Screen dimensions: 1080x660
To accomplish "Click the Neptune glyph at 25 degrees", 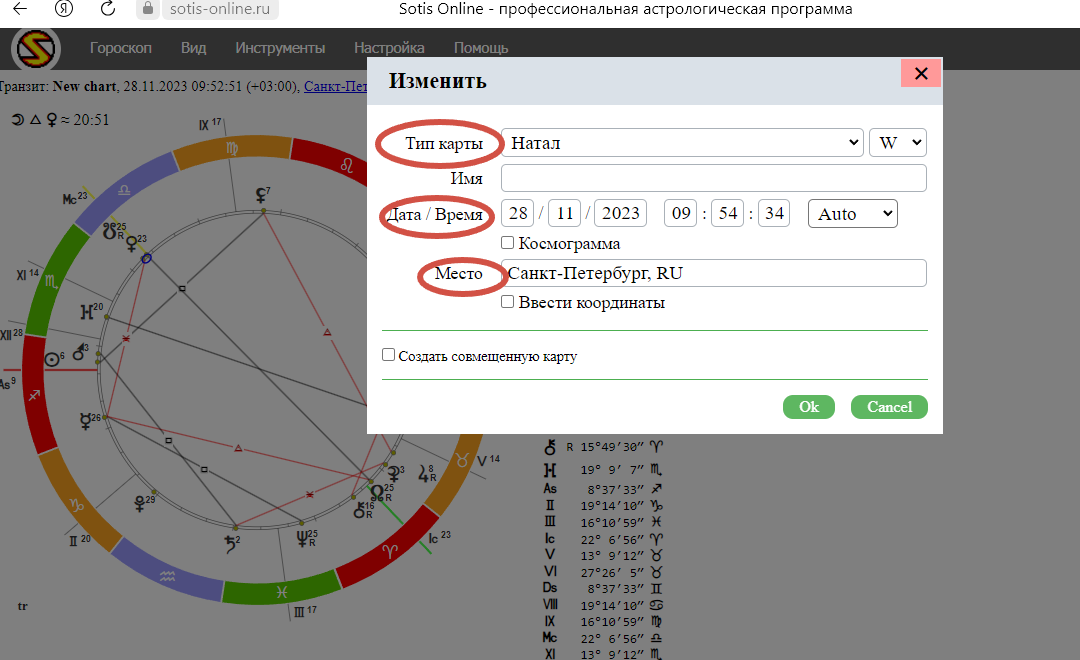I will click(x=304, y=538).
